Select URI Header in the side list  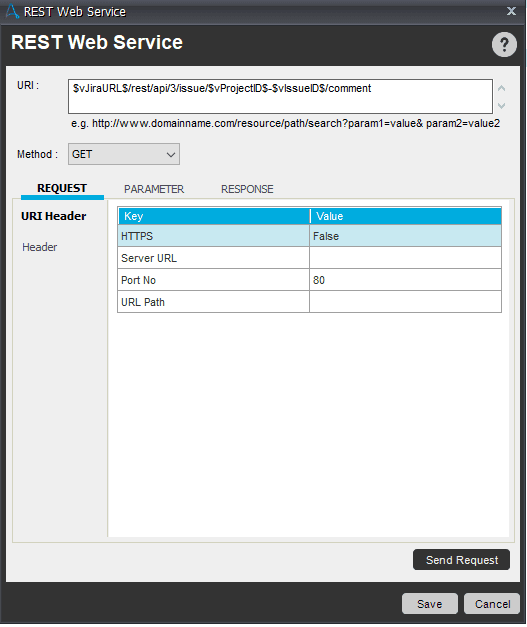tap(54, 216)
